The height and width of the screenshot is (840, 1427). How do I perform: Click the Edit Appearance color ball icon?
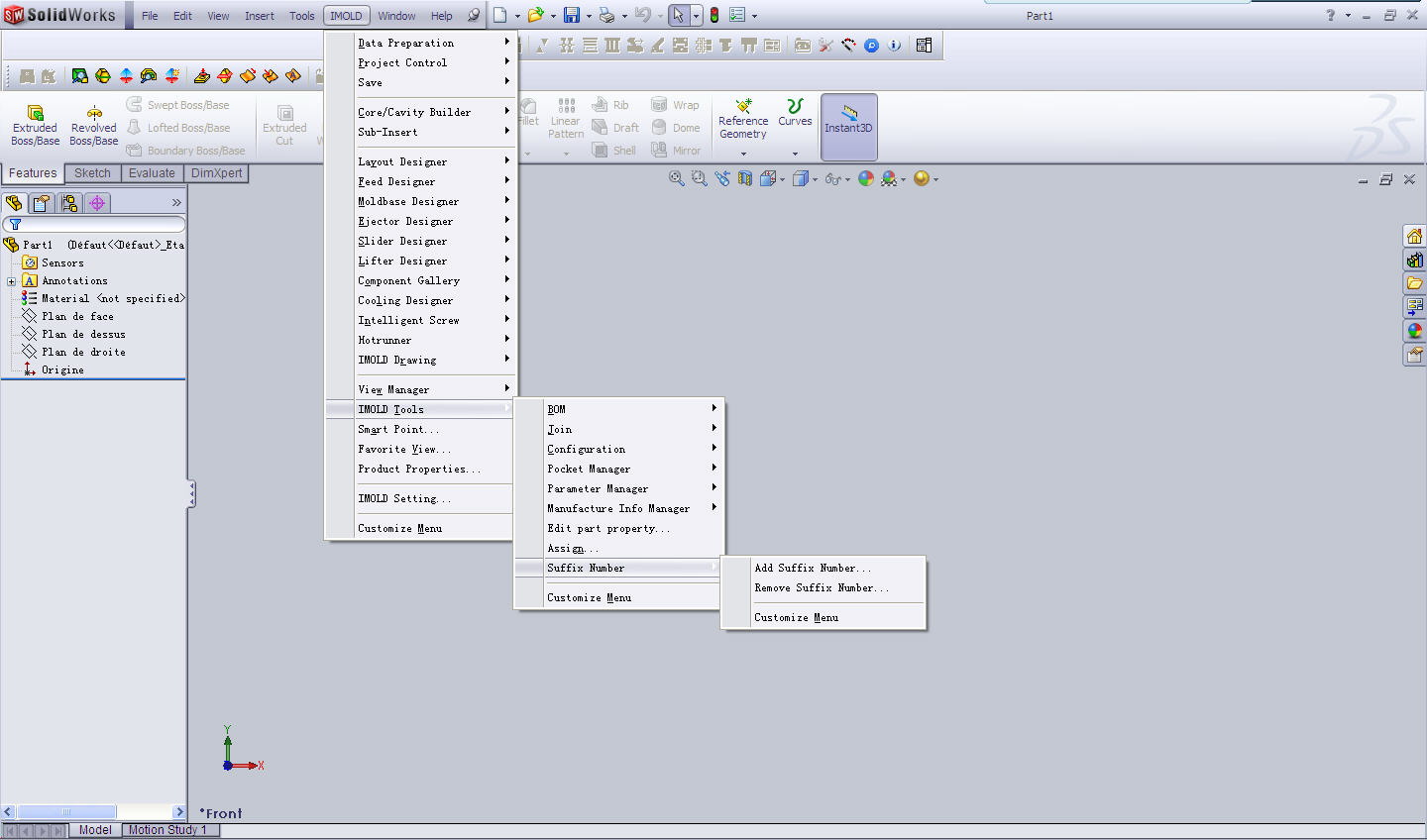coord(866,178)
